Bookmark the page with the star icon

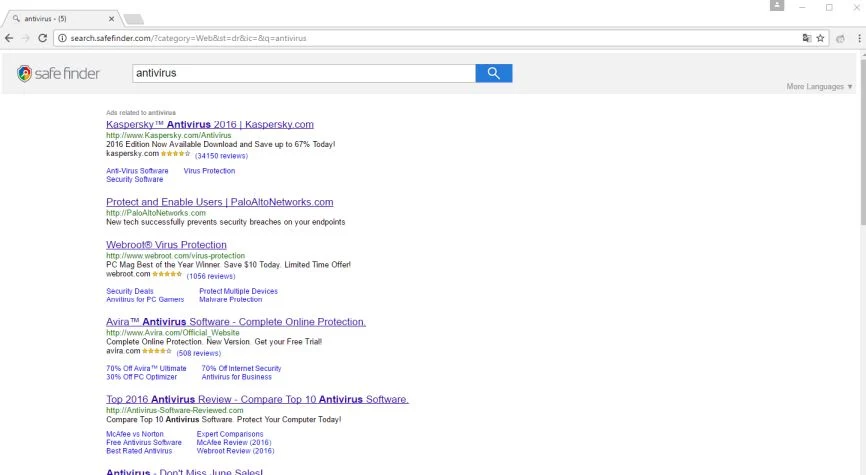pos(820,38)
